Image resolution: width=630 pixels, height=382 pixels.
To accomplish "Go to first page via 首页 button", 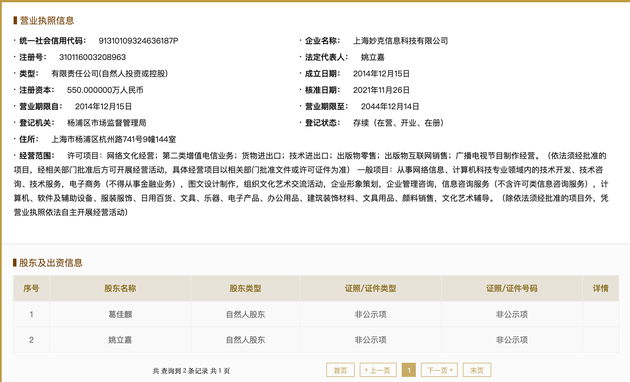I will pos(340,370).
